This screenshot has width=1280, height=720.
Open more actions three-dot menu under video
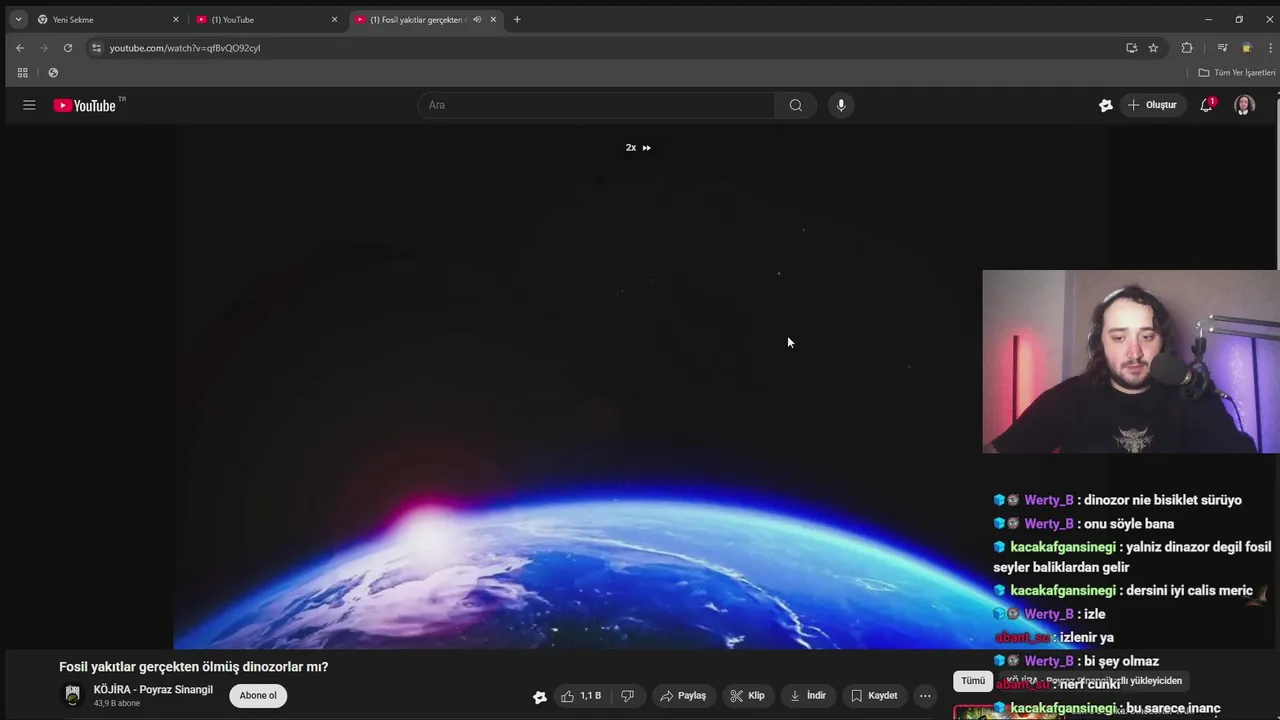click(x=925, y=696)
